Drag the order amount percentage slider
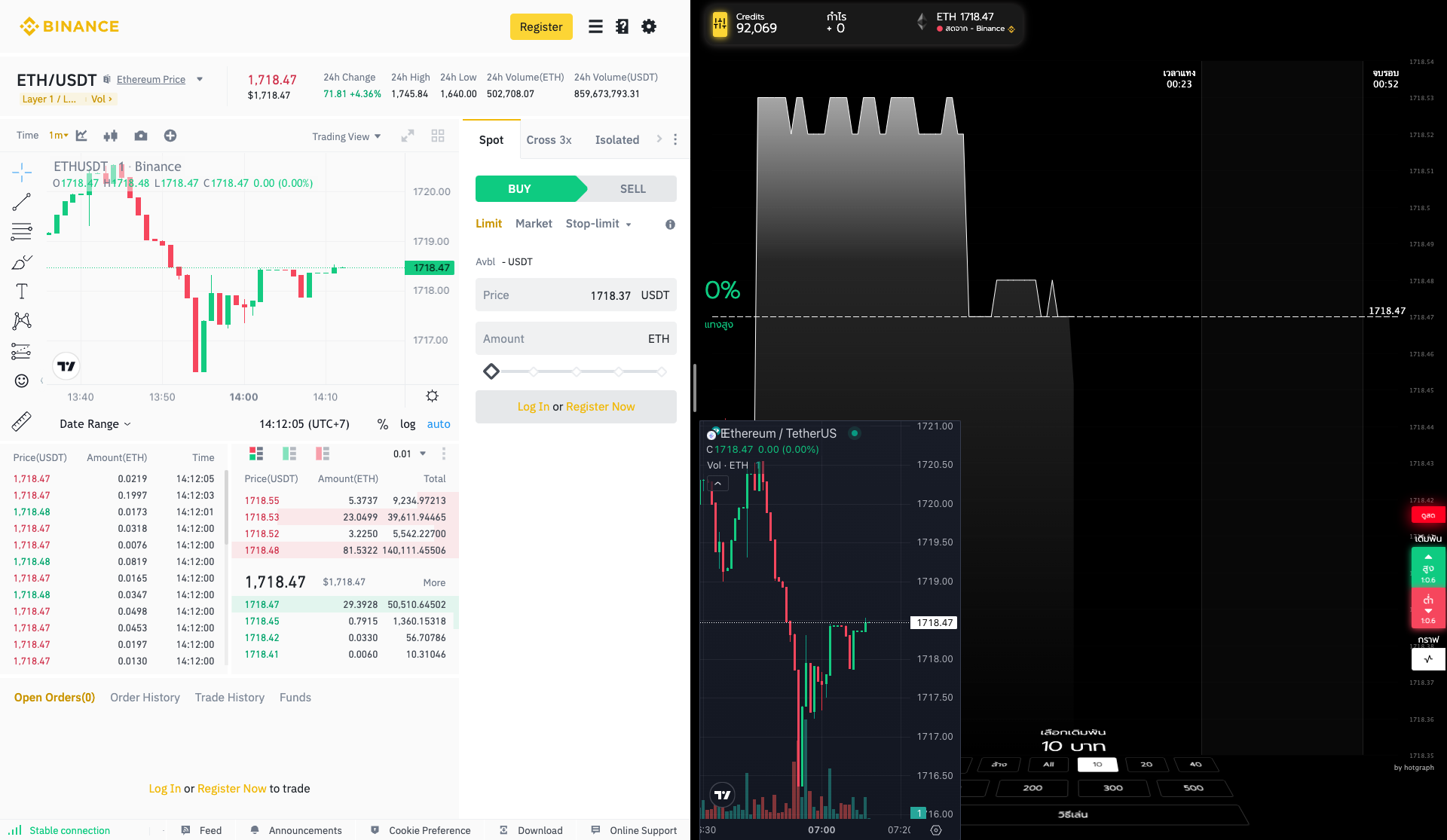This screenshot has width=1447, height=840. click(491, 371)
